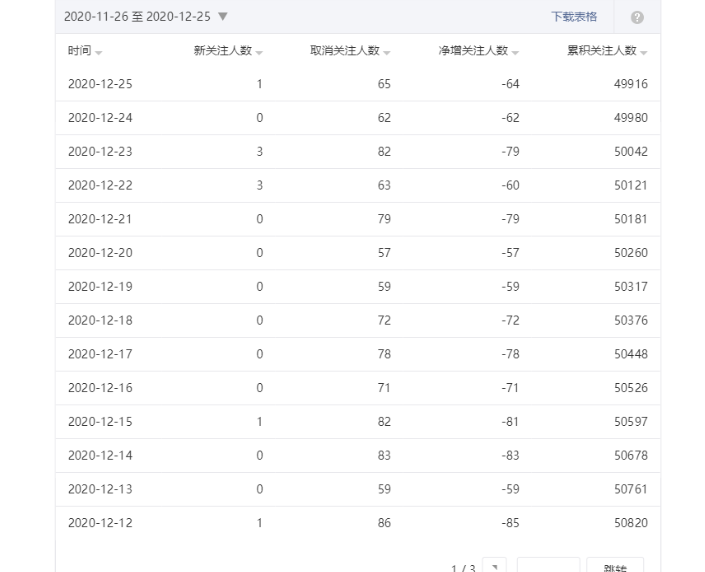Screen dimensions: 705x572
Task: Click the date cell 2020-12-18
Action: [100, 320]
